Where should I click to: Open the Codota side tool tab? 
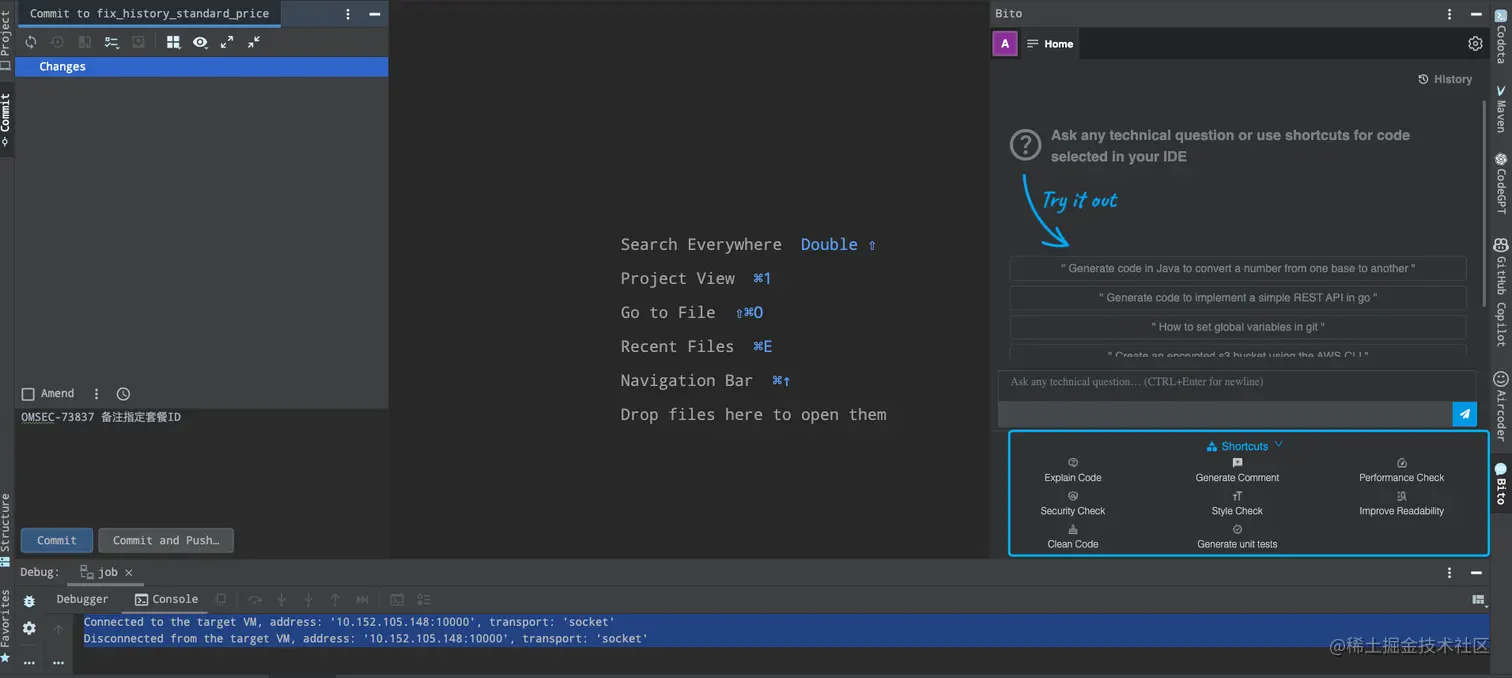coord(1501,38)
